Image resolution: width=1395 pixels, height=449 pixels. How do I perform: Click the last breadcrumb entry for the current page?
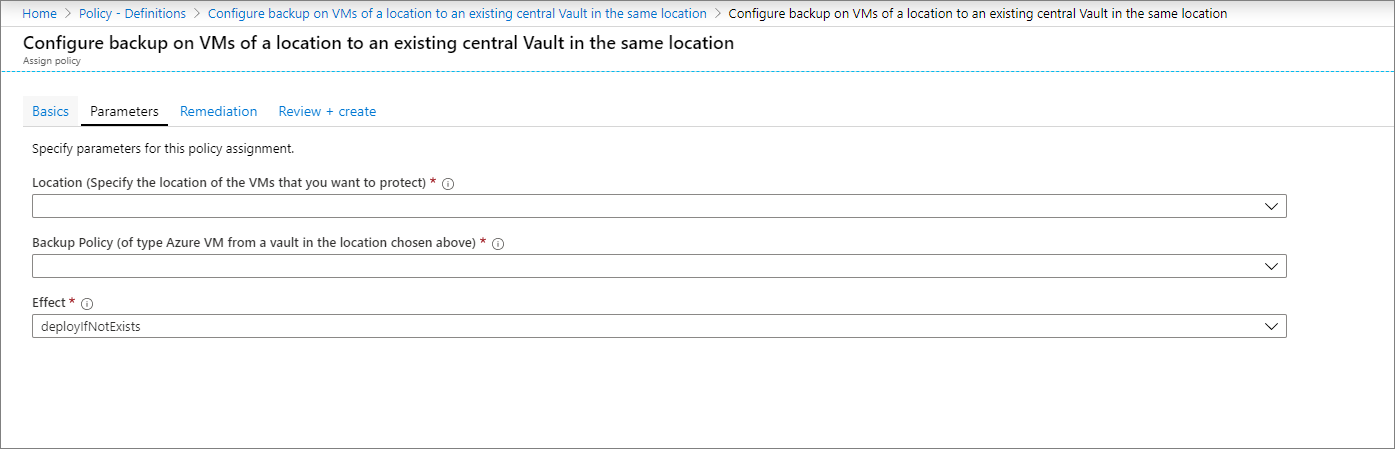tap(978, 13)
